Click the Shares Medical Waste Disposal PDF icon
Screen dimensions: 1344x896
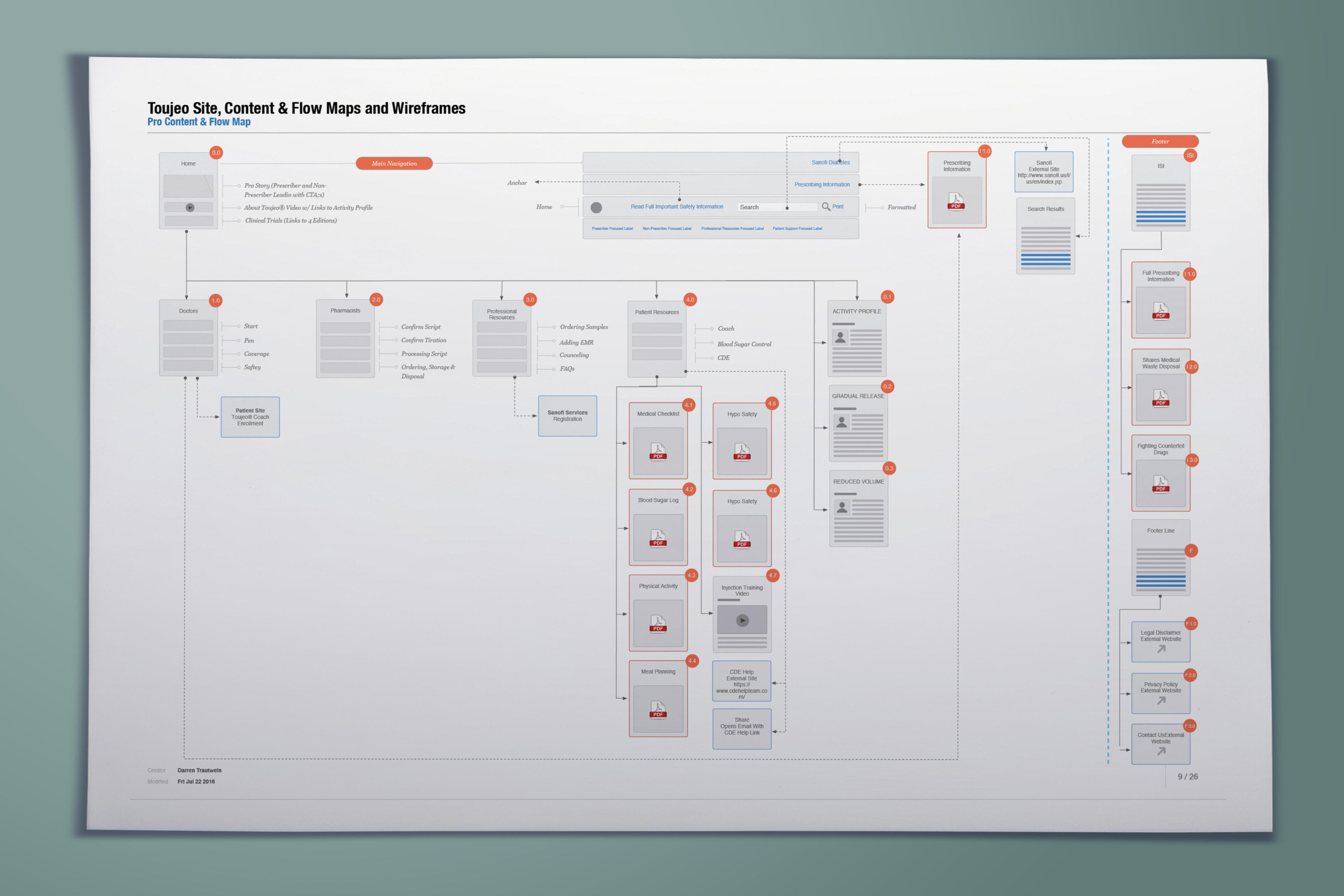(1160, 398)
